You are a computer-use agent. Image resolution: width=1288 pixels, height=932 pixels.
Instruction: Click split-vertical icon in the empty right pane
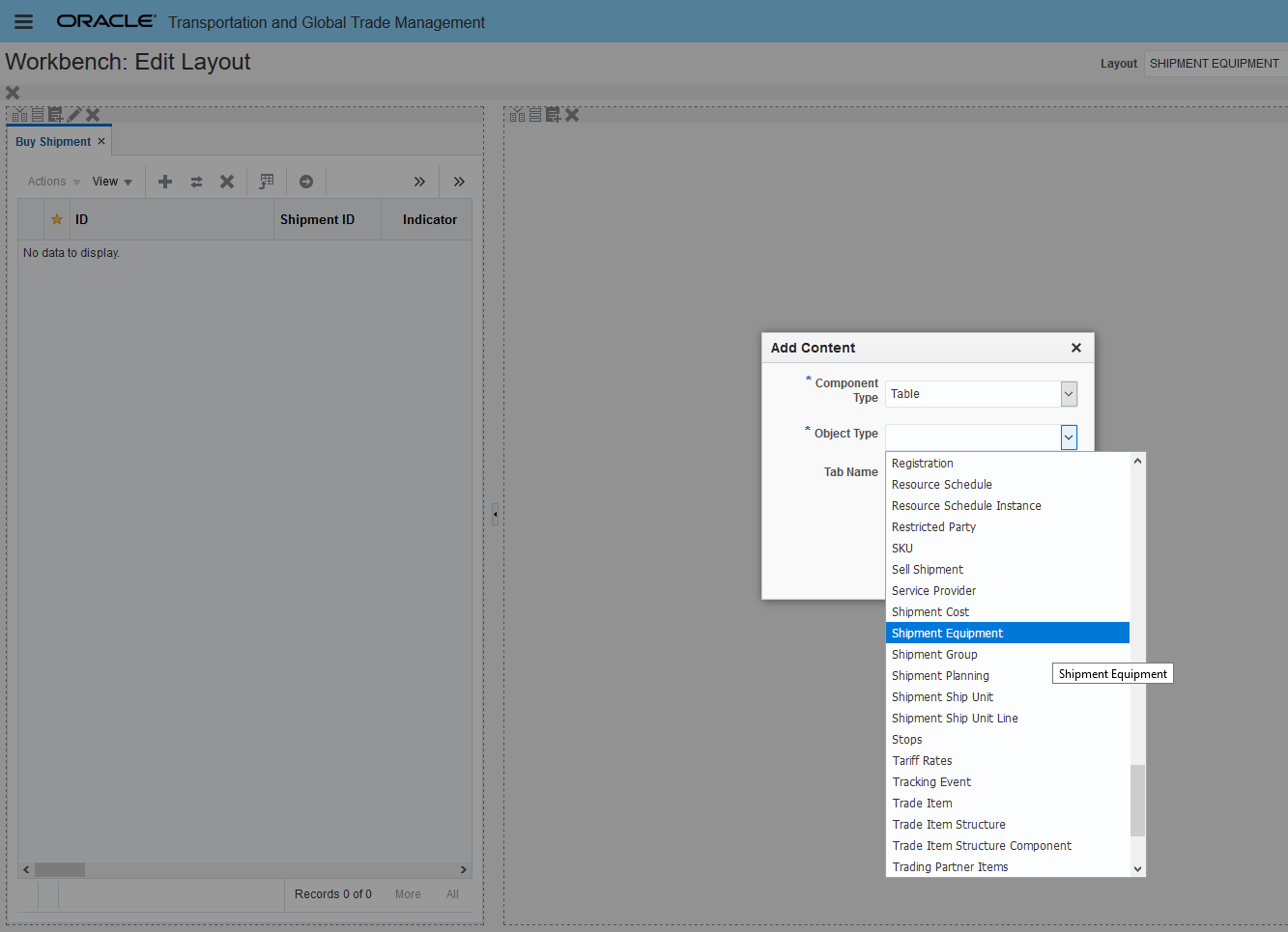[517, 115]
